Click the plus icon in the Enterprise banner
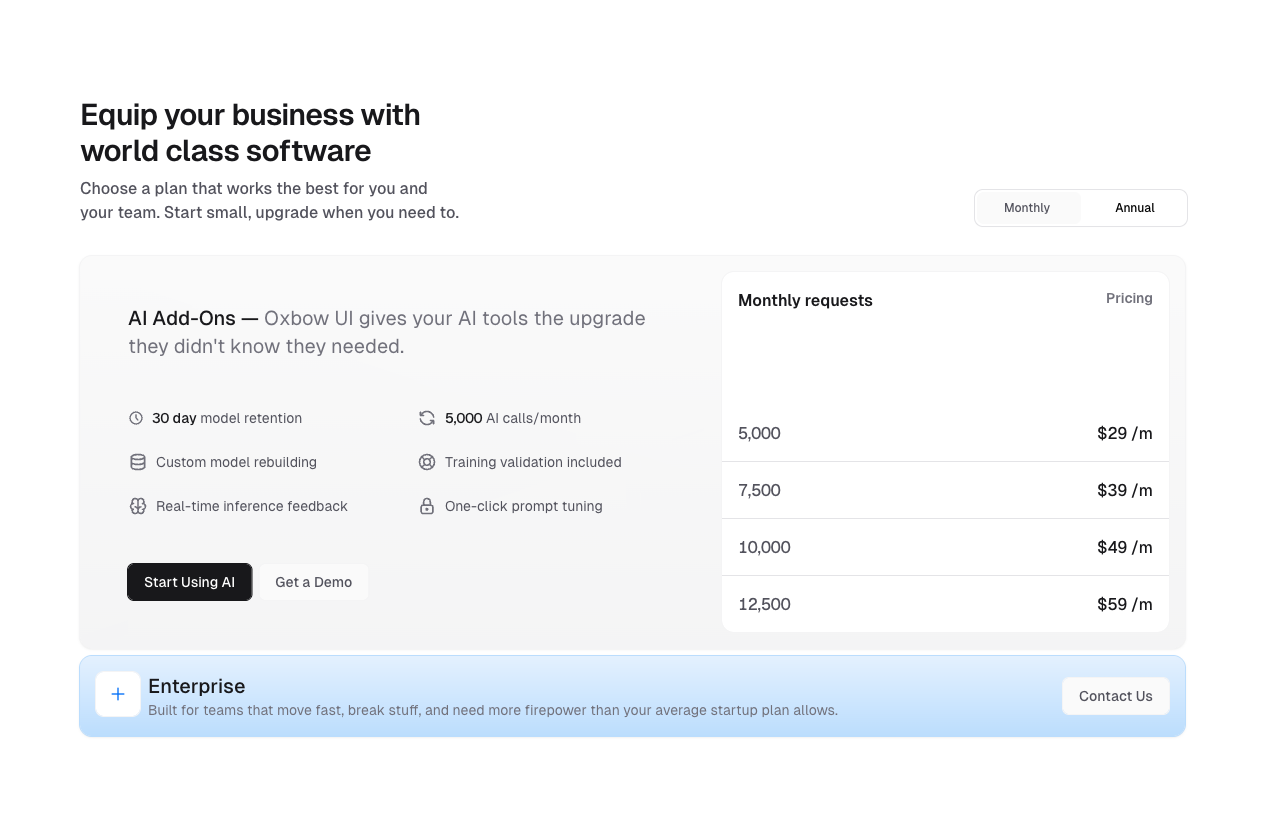The width and height of the screenshot is (1265, 832). click(x=118, y=694)
